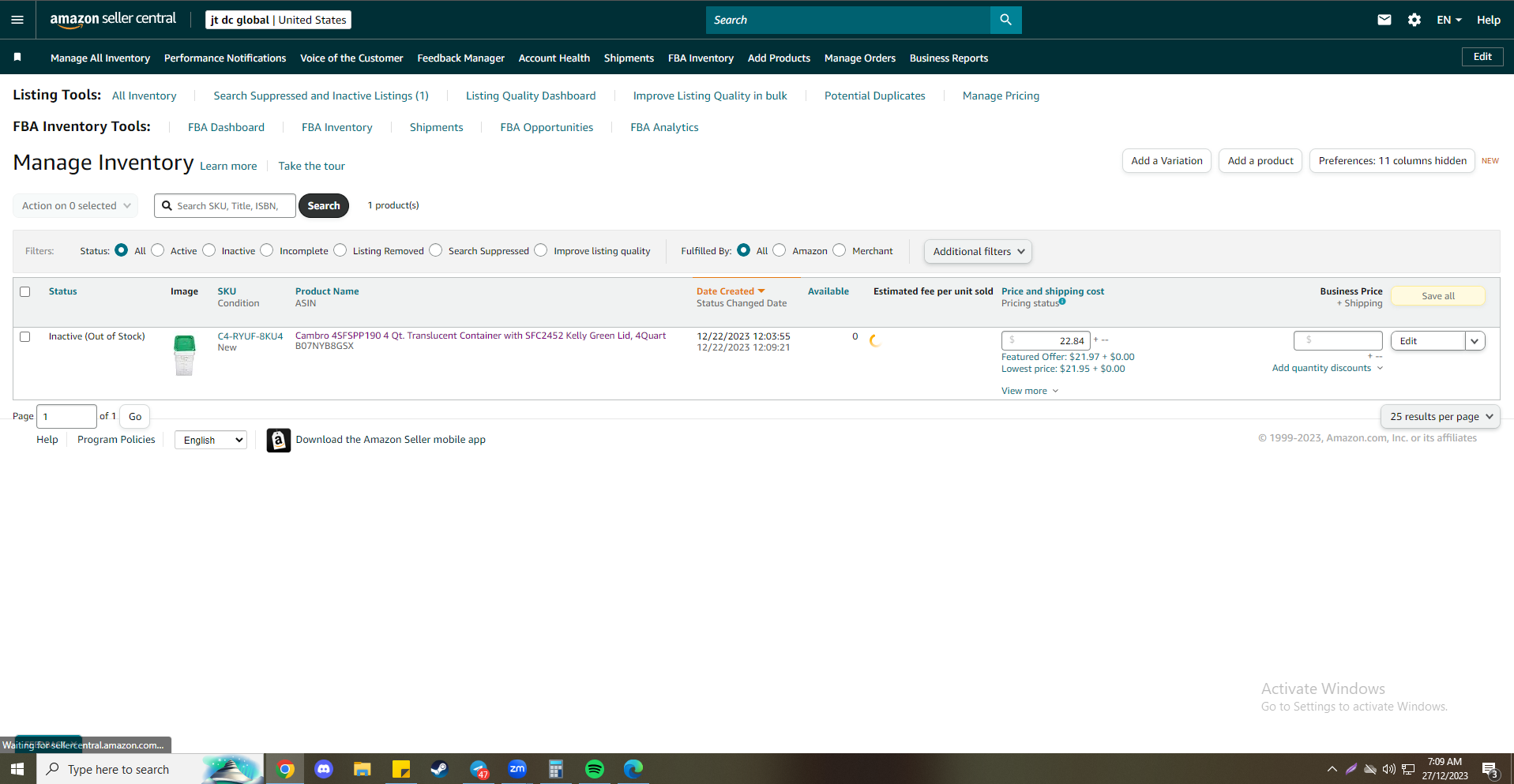Click the bookmark icon in navigation bar
Viewport: 1514px width, 784px height.
[17, 57]
